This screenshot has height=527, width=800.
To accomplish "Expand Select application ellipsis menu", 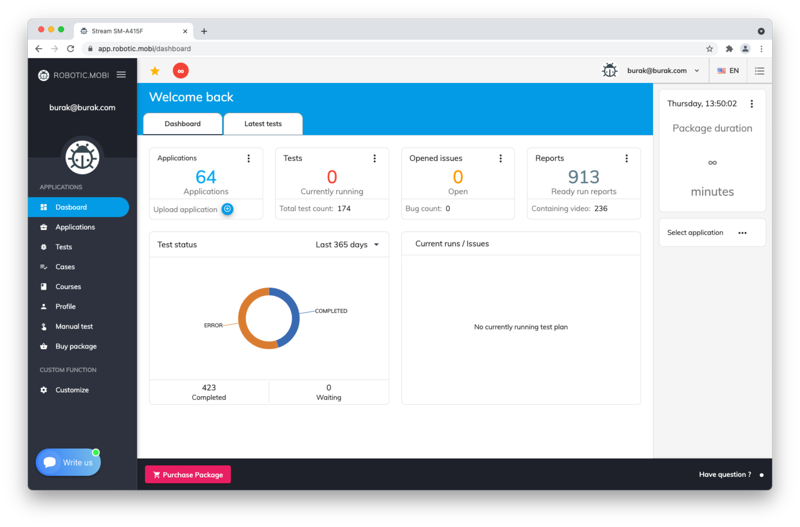I will click(x=742, y=233).
